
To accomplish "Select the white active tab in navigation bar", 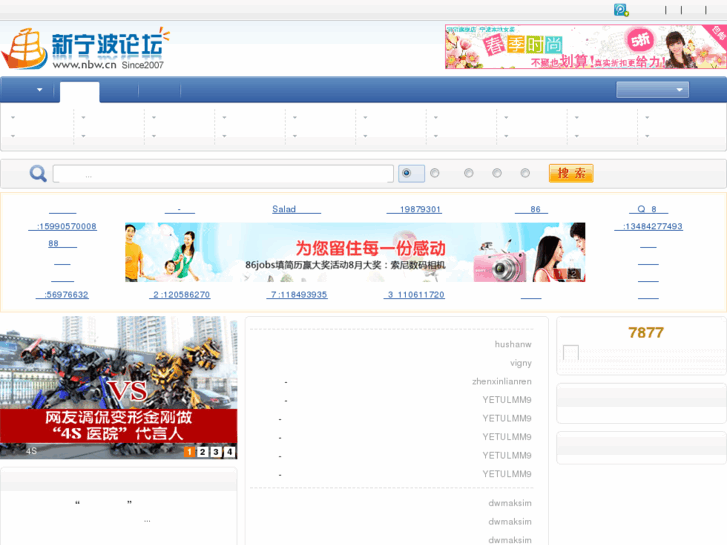I will 79,92.
